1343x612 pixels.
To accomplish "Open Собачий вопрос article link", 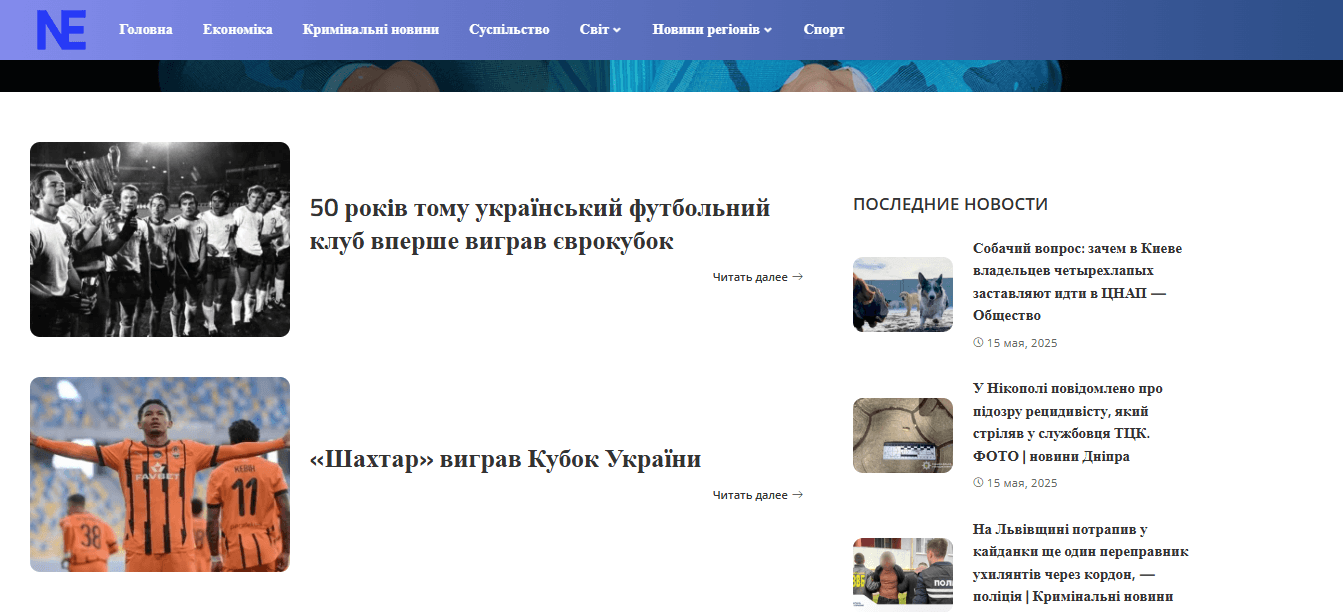I will (x=1078, y=281).
